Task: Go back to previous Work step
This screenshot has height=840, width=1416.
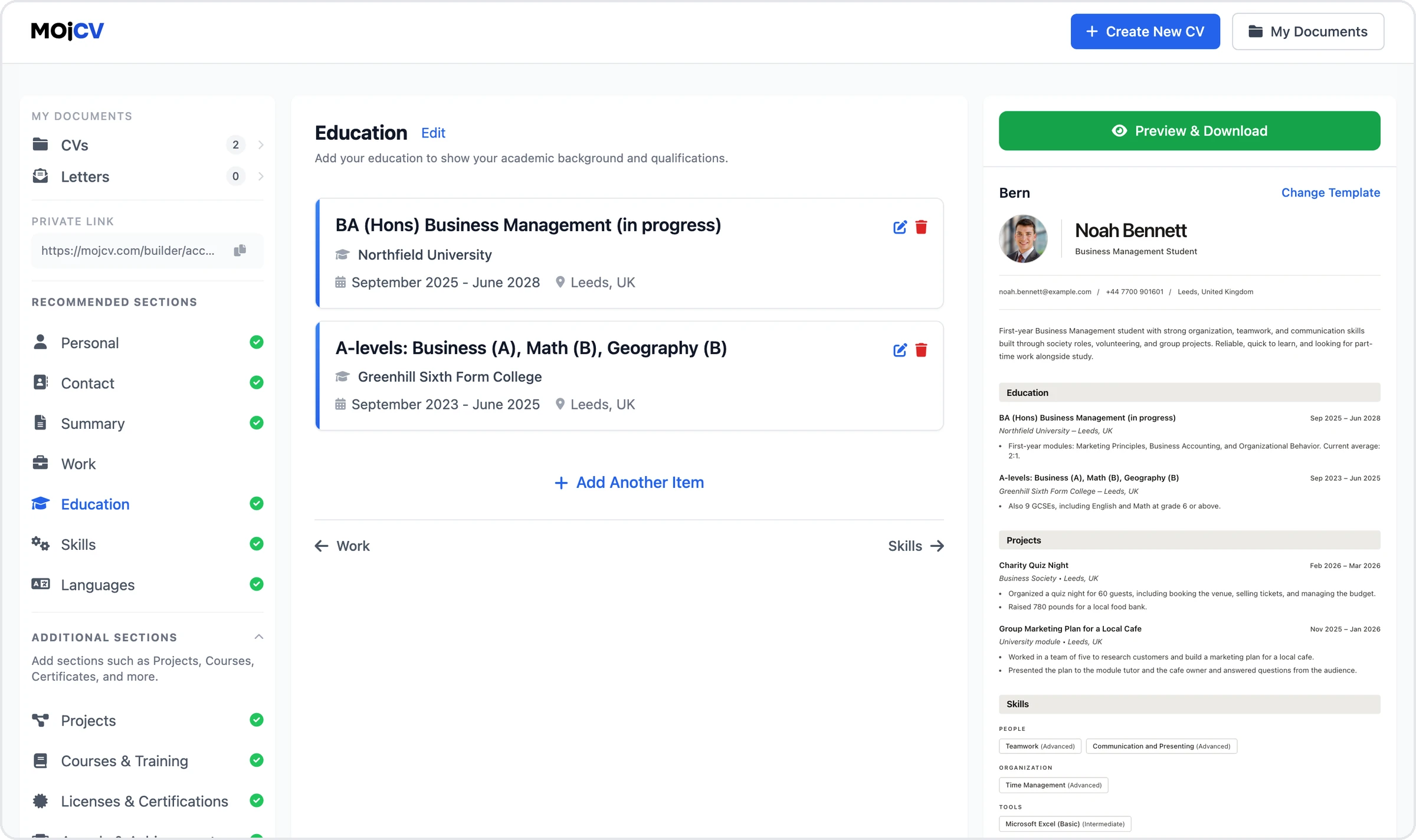Action: (342, 546)
